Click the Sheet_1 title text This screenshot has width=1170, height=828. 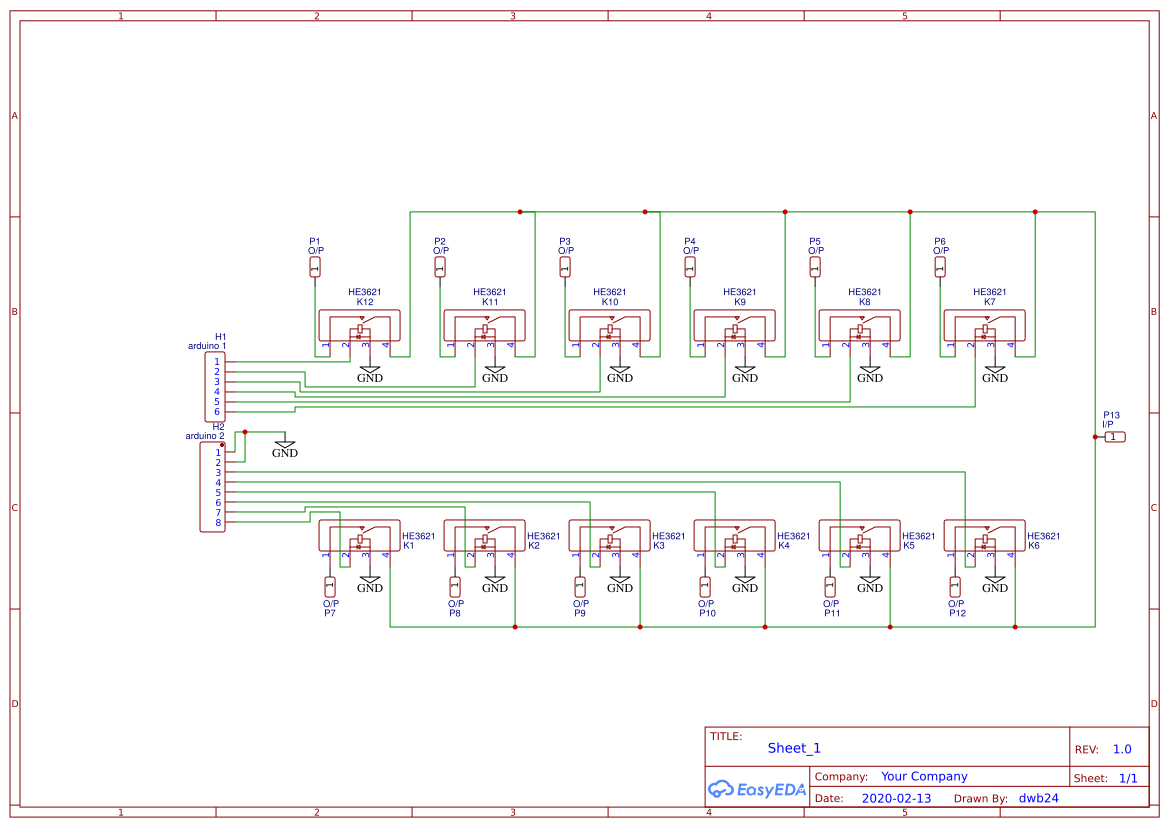(794, 748)
